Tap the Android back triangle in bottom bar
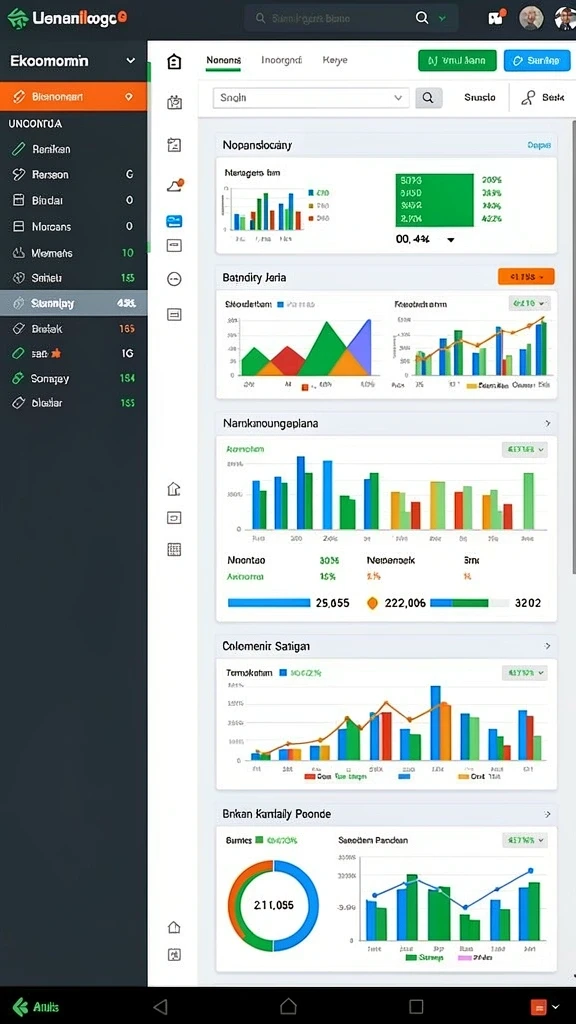 tap(160, 1006)
